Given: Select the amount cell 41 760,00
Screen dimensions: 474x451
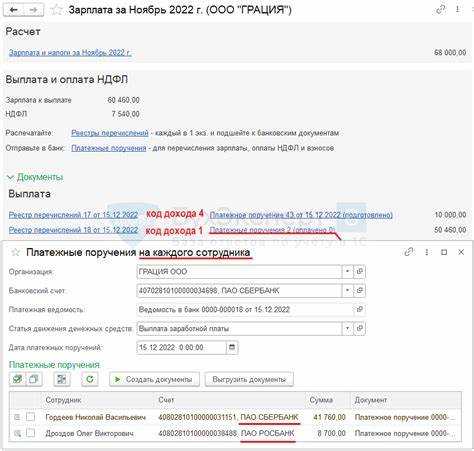Looking at the screenshot, I should click(x=329, y=417).
